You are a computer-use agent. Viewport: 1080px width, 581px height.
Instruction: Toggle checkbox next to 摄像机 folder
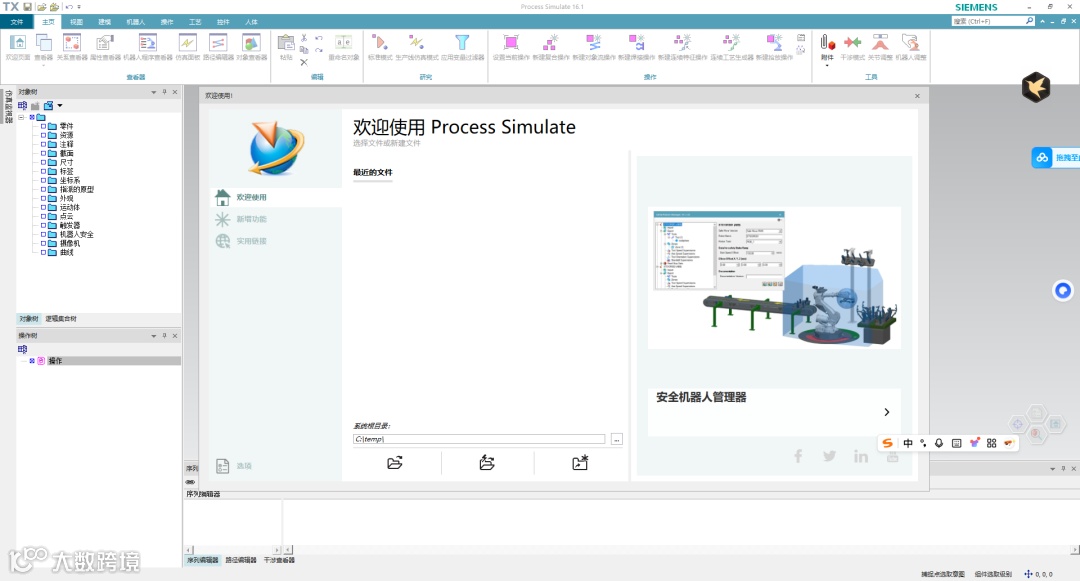tap(43, 243)
